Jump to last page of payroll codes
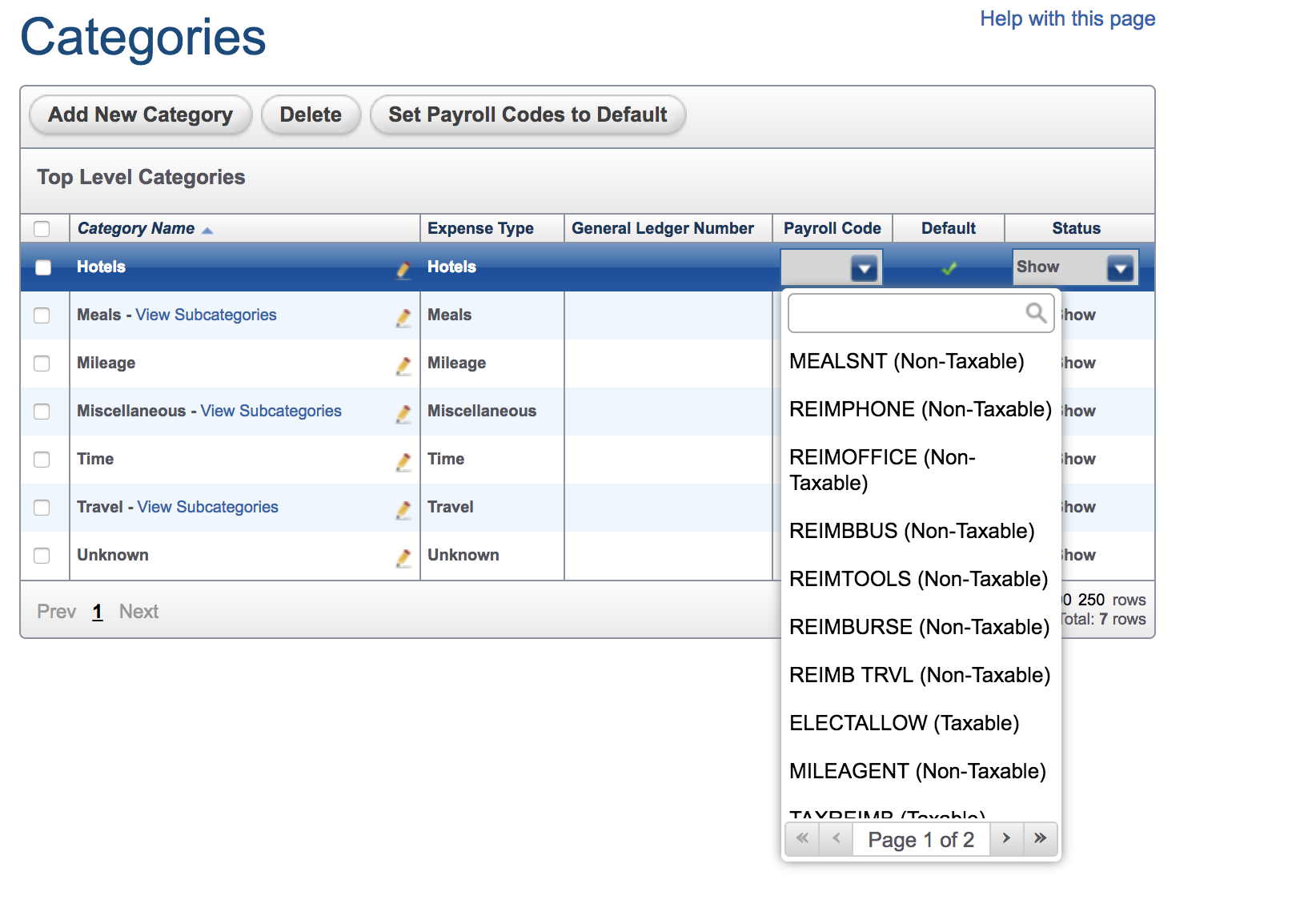1316x908 pixels. (x=1041, y=838)
